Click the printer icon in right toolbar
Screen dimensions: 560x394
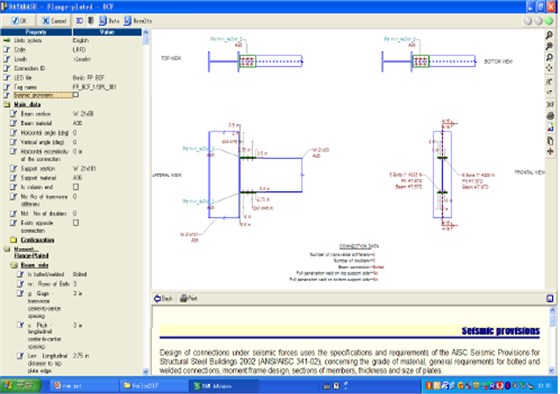pyautogui.click(x=550, y=115)
